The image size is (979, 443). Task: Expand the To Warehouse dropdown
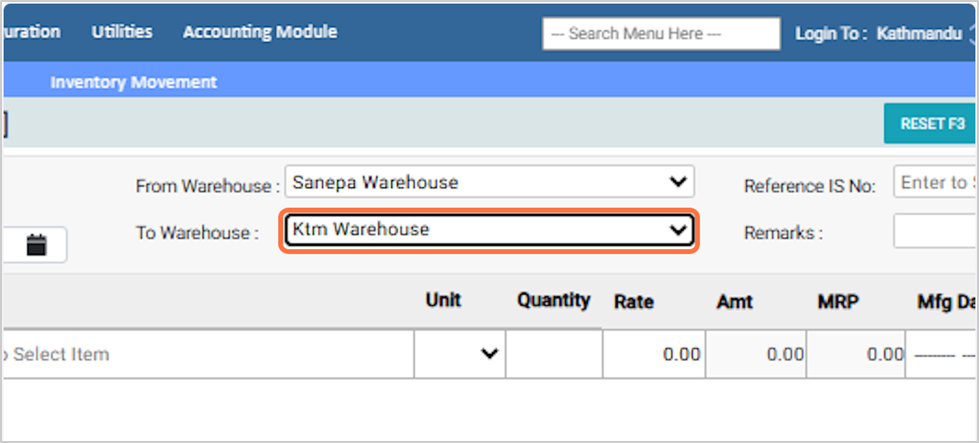[x=489, y=230]
